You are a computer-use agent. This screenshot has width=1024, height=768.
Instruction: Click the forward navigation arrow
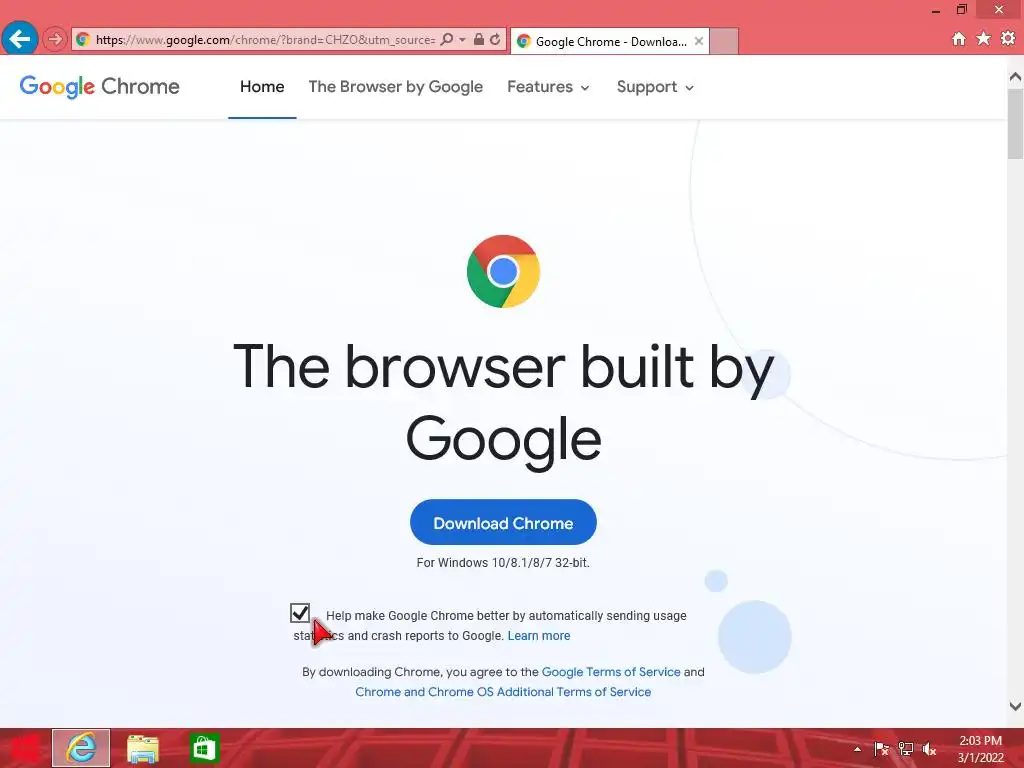pyautogui.click(x=55, y=39)
